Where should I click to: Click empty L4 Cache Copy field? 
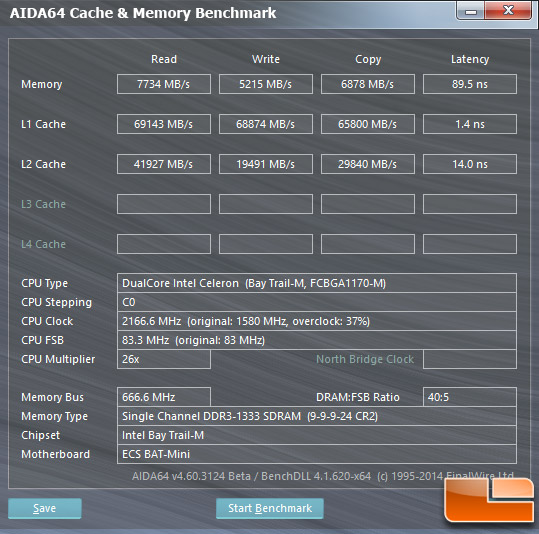tap(368, 244)
